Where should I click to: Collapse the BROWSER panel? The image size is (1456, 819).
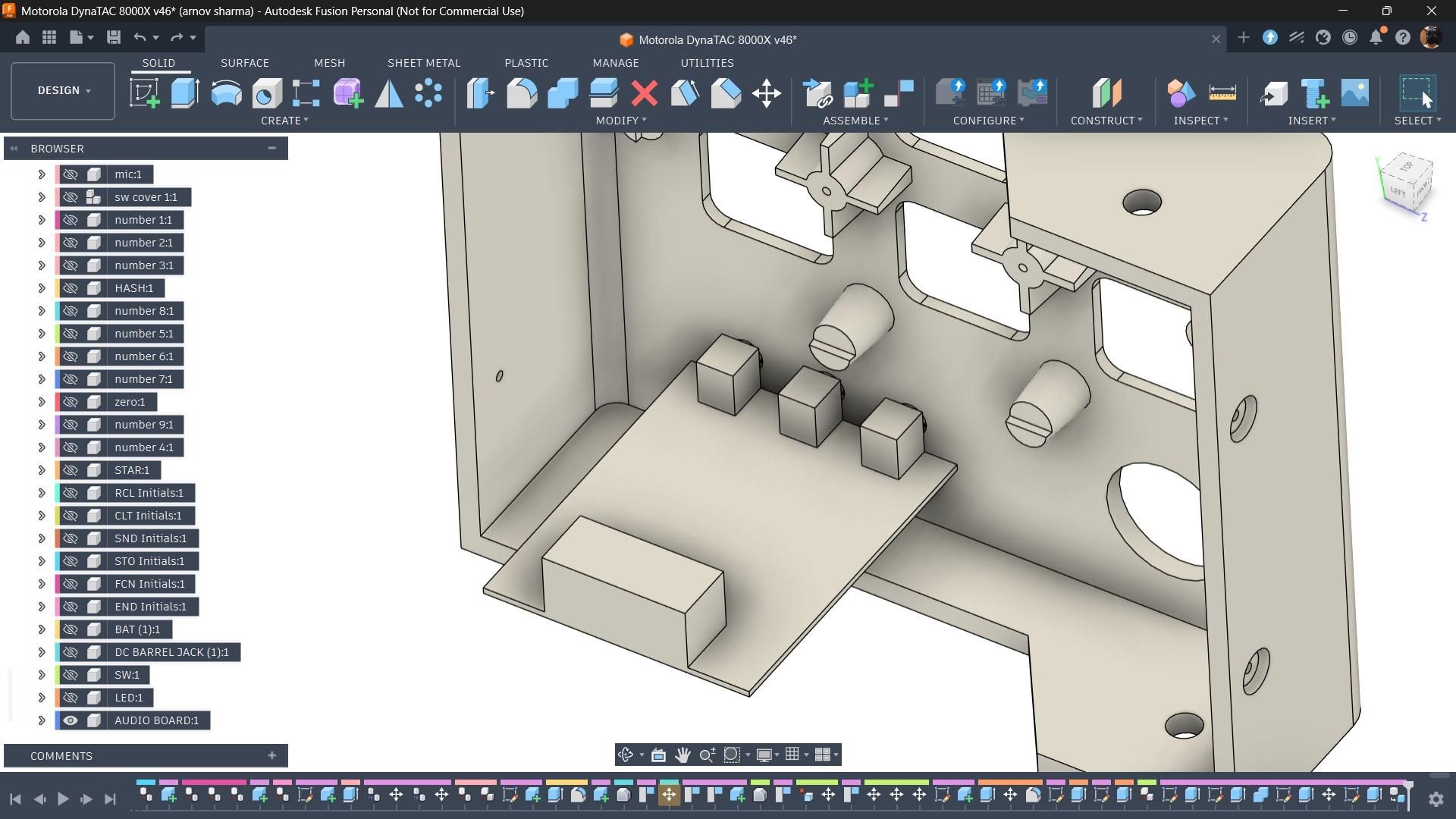click(271, 149)
